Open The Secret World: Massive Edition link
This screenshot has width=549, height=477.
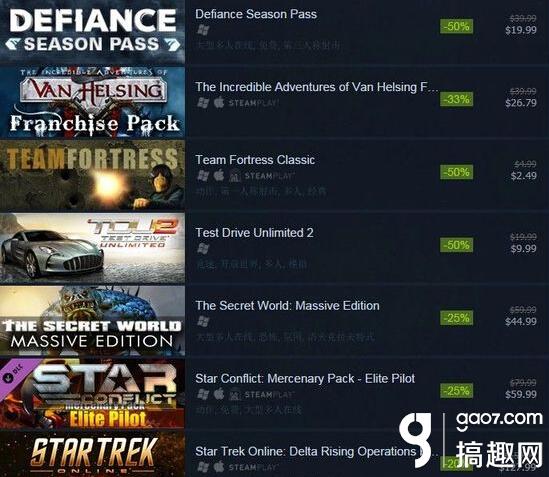287,305
